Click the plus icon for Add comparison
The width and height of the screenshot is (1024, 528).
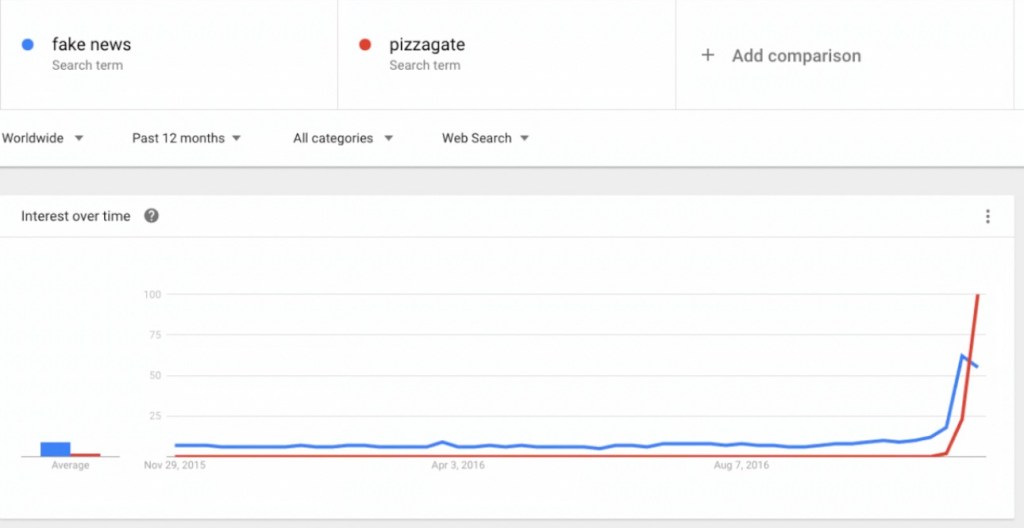[x=708, y=55]
